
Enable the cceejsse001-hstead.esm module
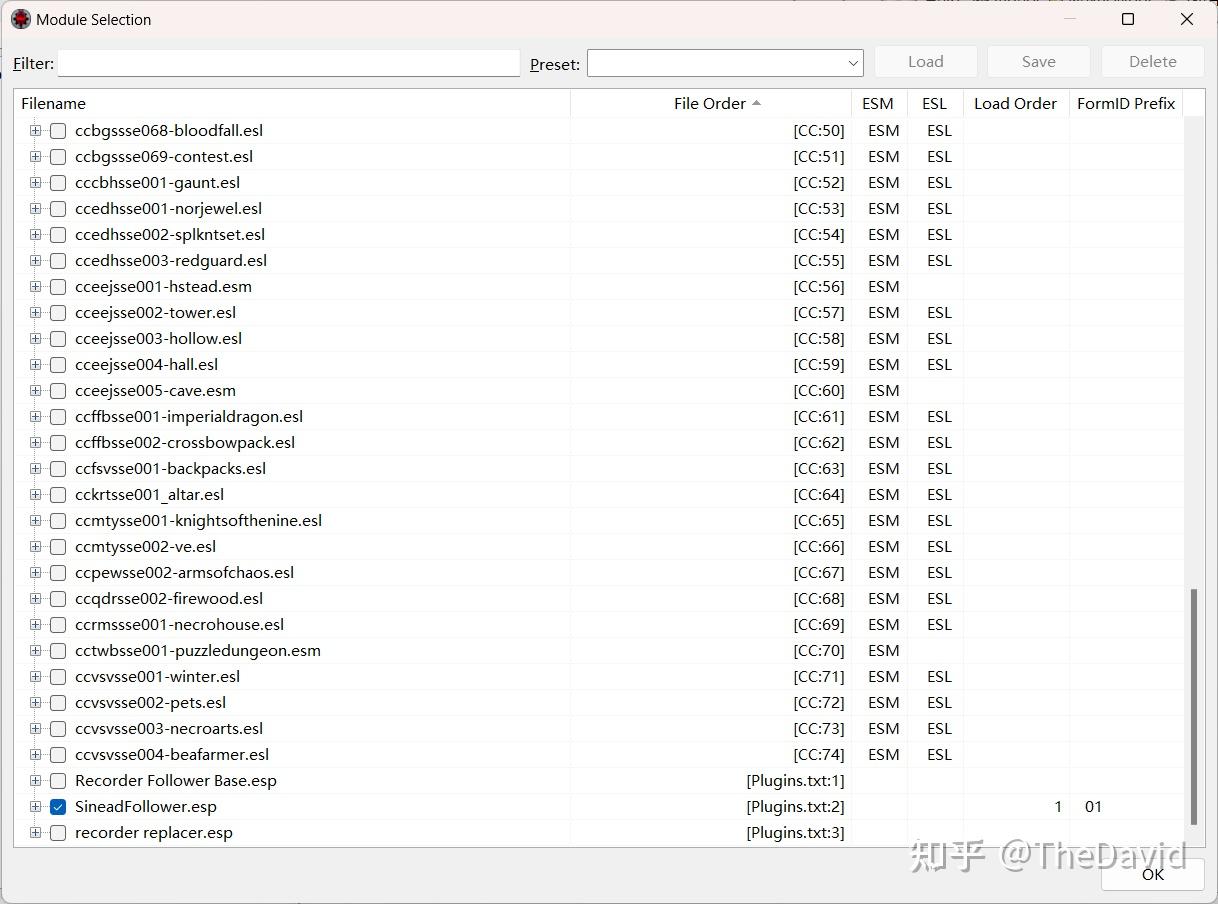(58, 286)
